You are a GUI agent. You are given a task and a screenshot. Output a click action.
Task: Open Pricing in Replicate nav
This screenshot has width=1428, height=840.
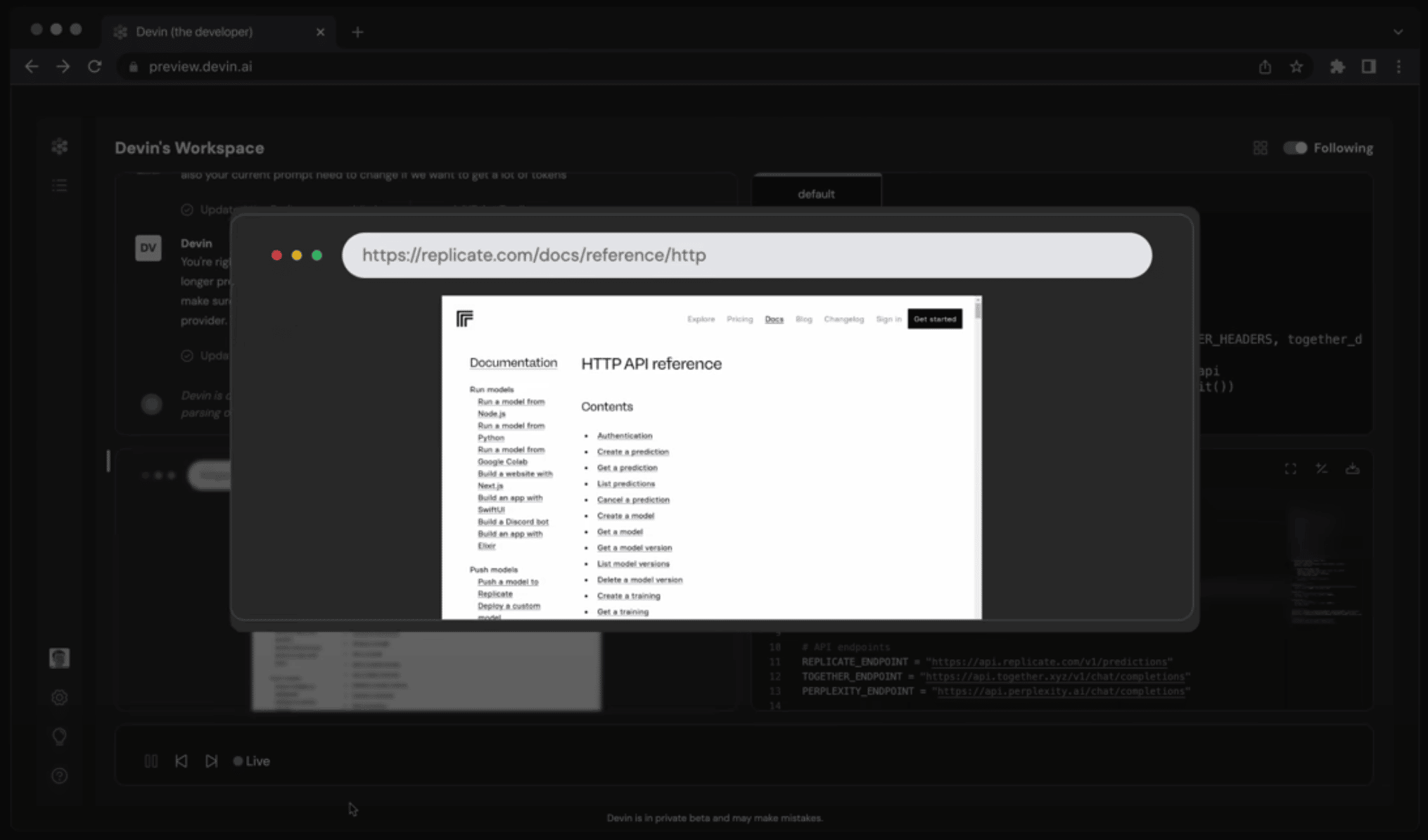click(x=739, y=319)
